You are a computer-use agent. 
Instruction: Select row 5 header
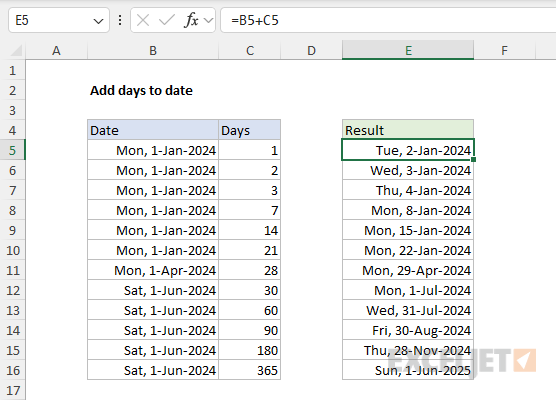coord(12,150)
